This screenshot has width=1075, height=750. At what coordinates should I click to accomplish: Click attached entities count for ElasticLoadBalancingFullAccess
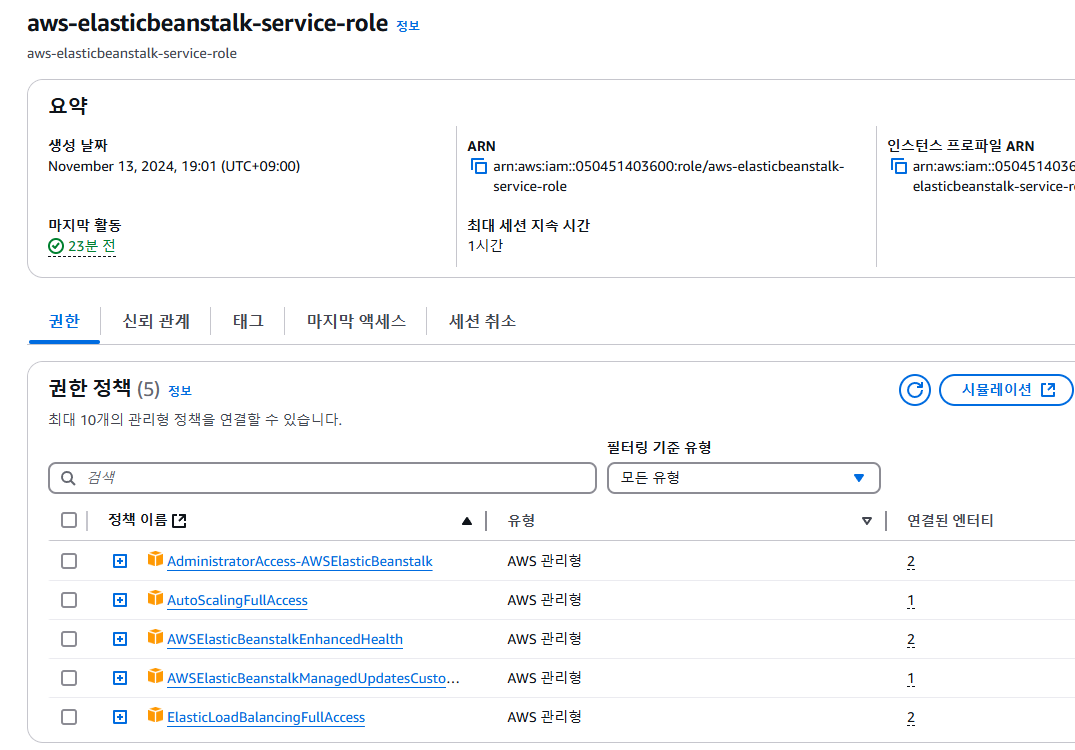(x=910, y=718)
